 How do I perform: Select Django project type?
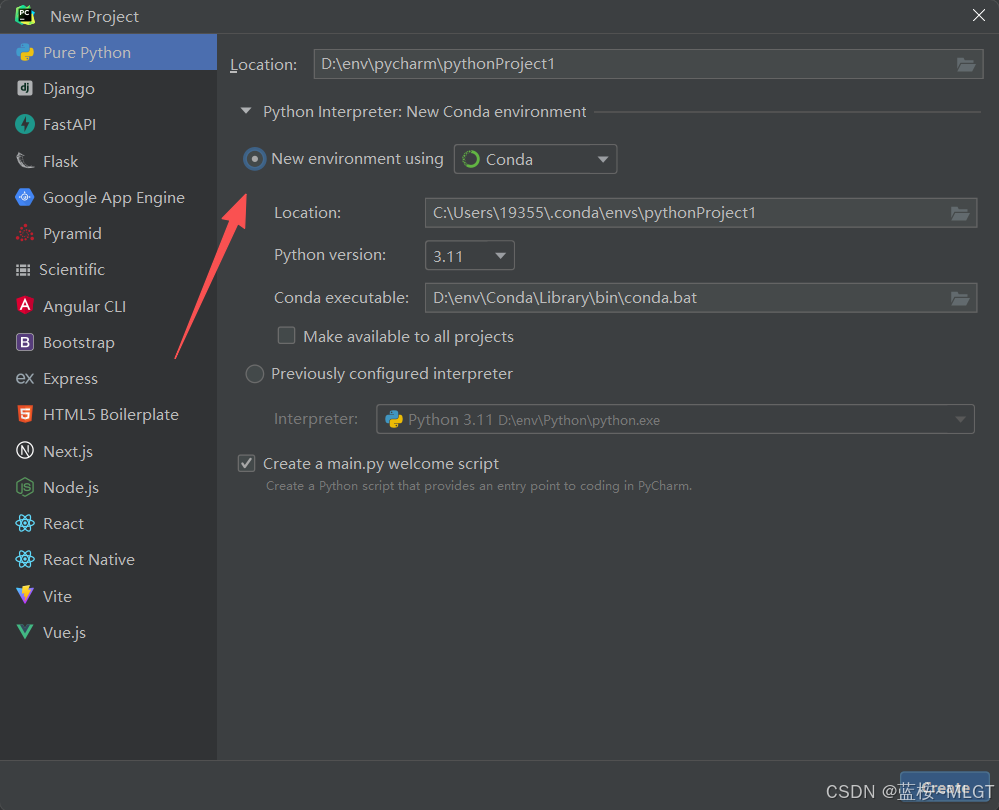point(108,88)
